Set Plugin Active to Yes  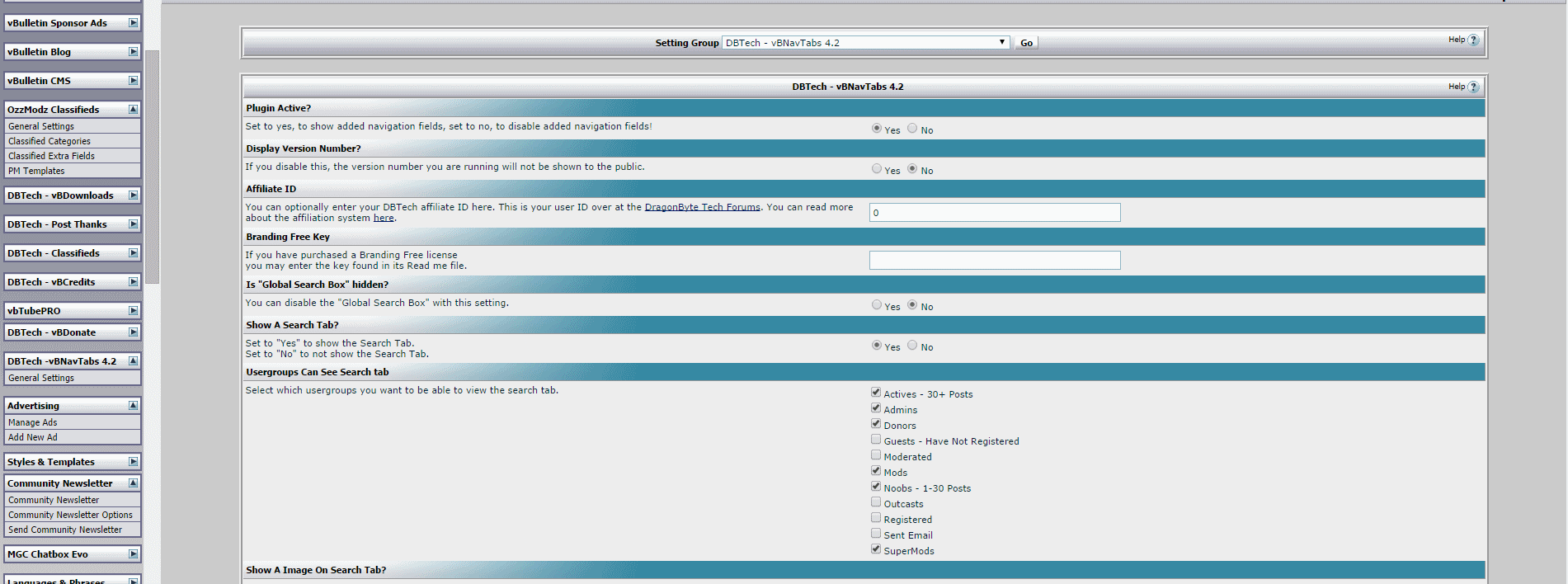tap(877, 129)
